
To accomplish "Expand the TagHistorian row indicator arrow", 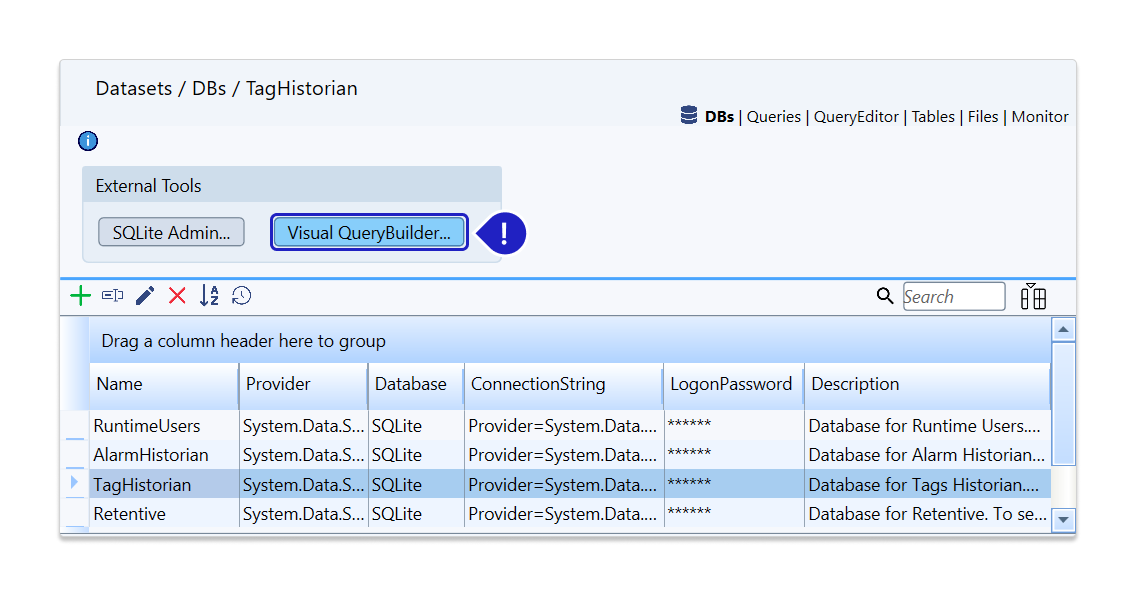I will pyautogui.click(x=74, y=484).
